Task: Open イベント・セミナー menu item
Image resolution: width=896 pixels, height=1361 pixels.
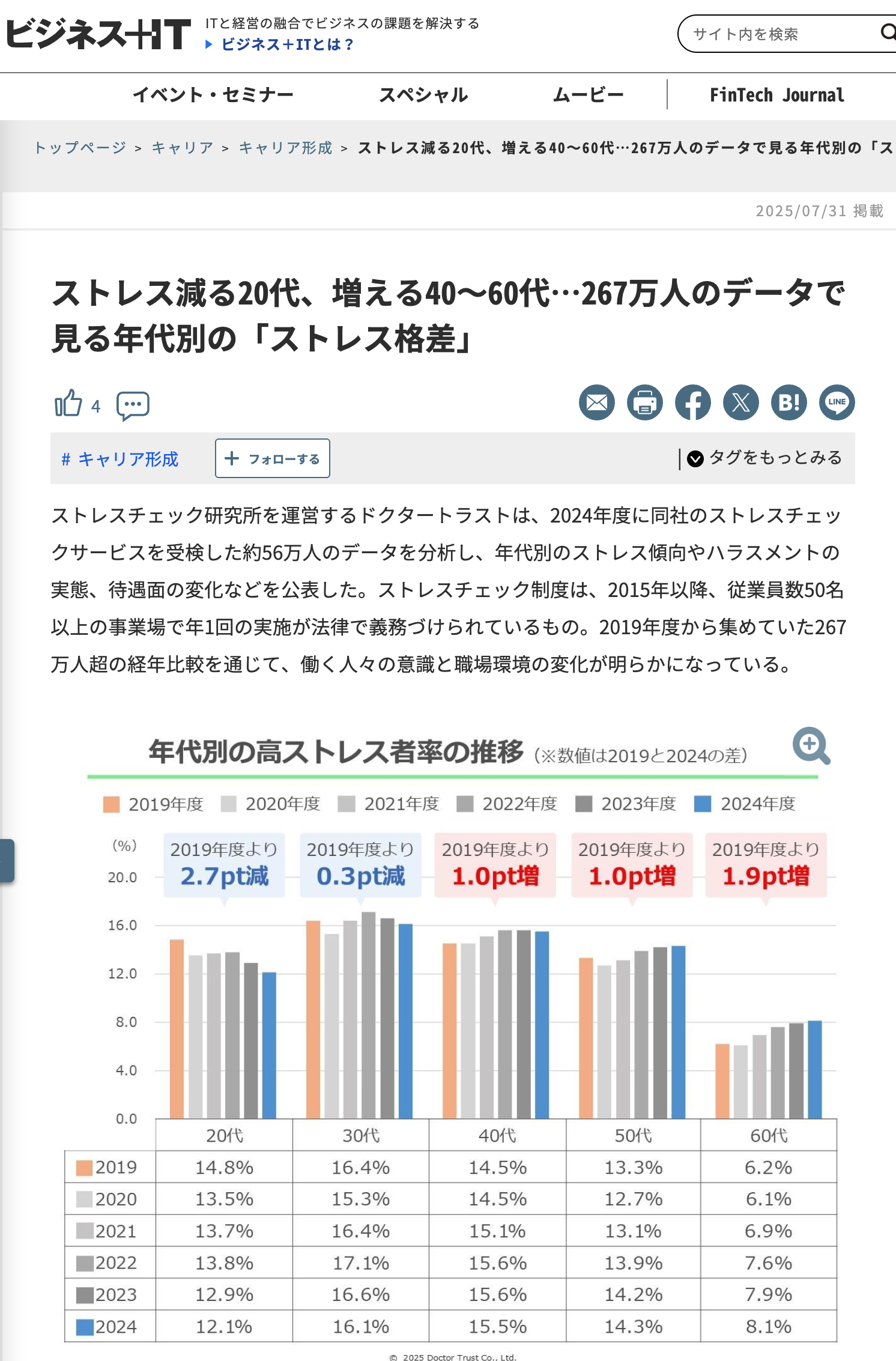Action: (213, 95)
